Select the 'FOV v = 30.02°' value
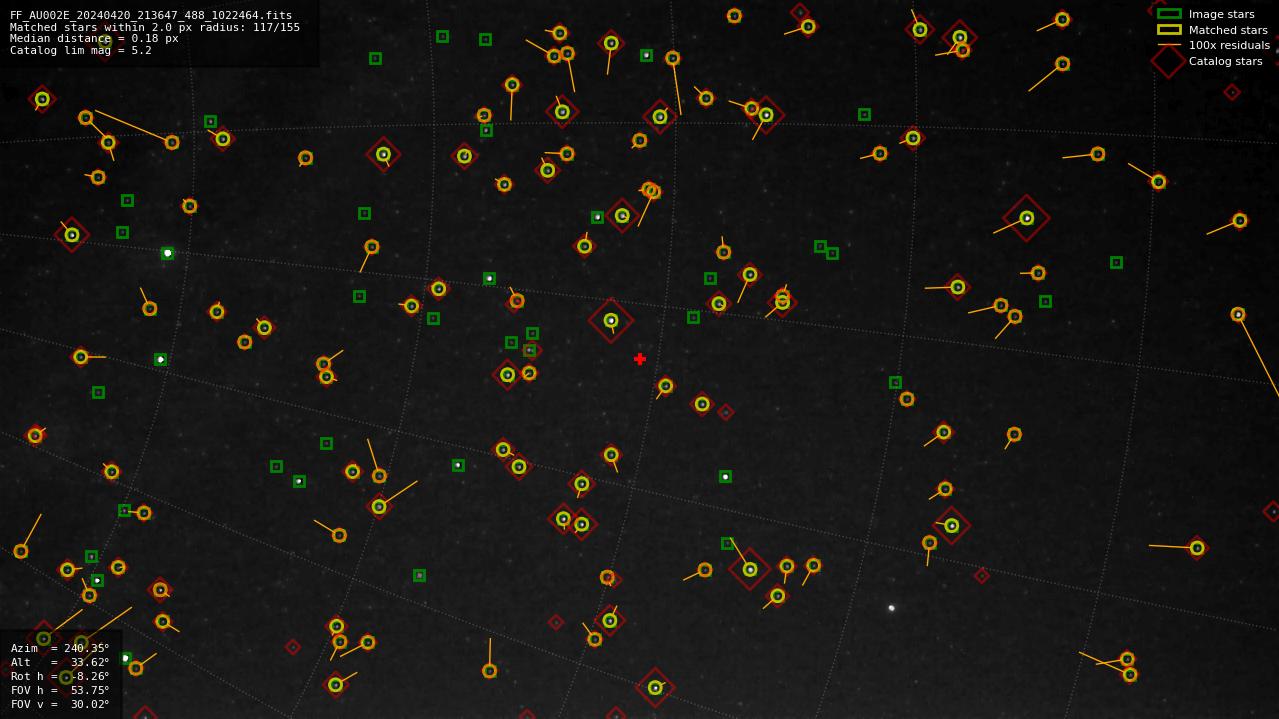Image resolution: width=1279 pixels, height=719 pixels. tap(60, 704)
